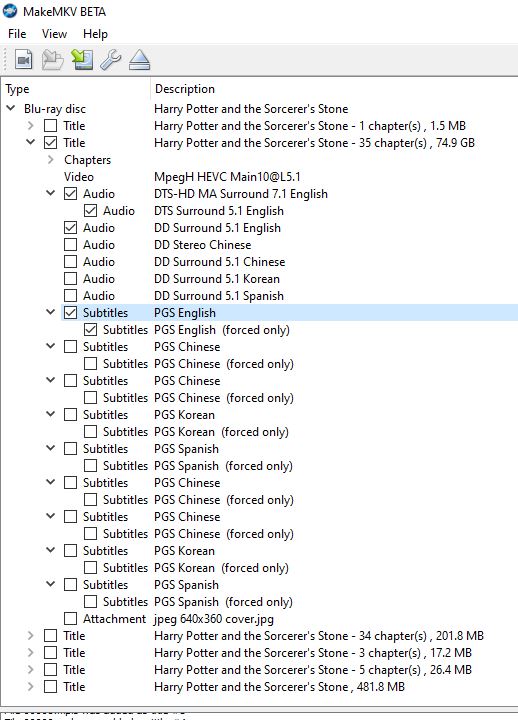The width and height of the screenshot is (518, 720).
Task: Click the MakeMKV BETA title bar text
Action: point(64,11)
